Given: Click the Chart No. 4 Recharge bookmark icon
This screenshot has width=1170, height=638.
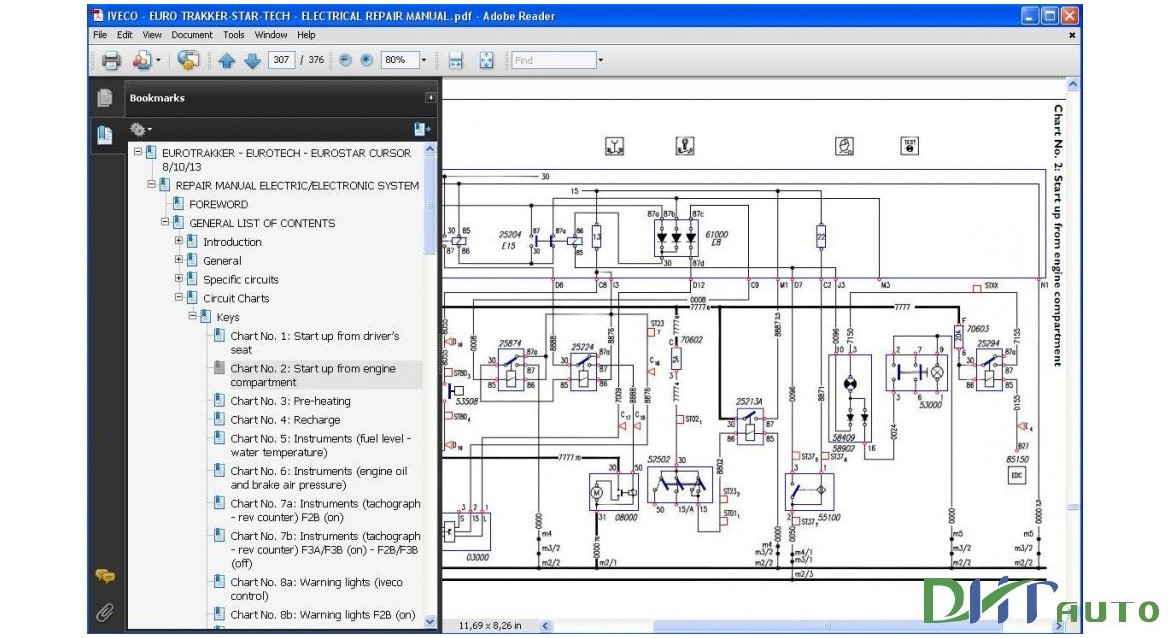Looking at the screenshot, I should pos(219,419).
